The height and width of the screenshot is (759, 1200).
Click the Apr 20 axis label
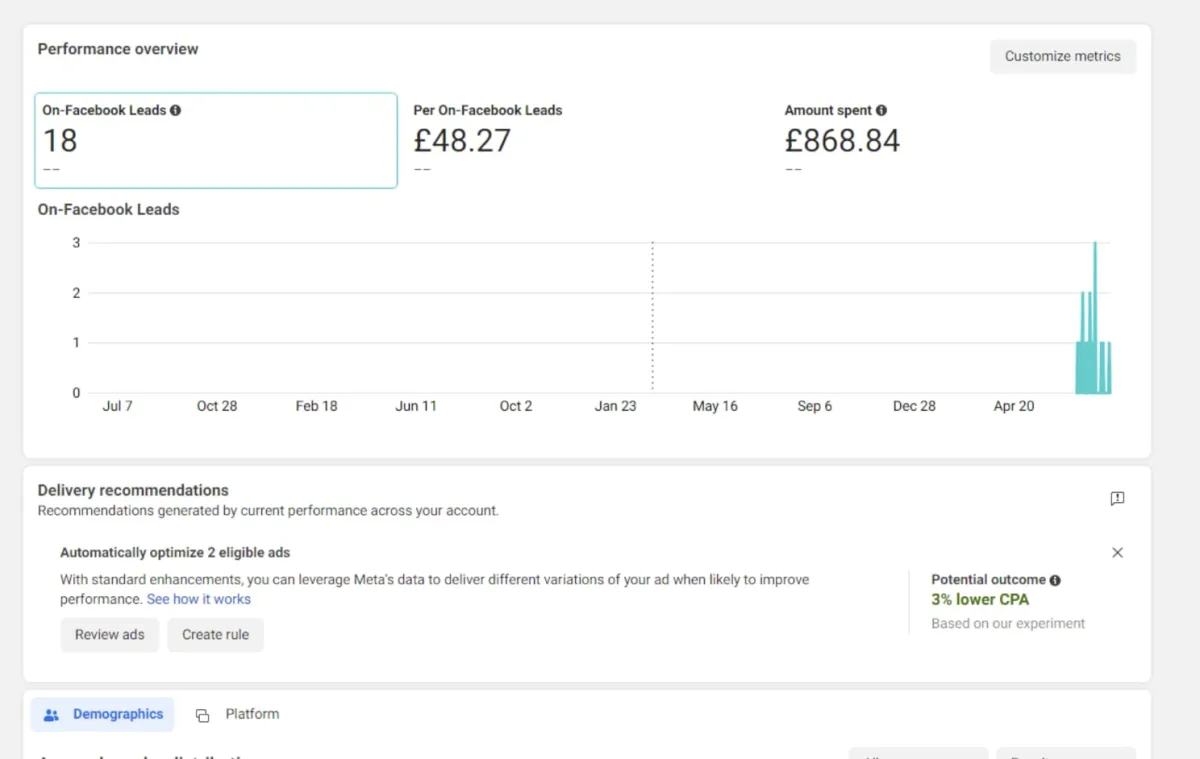(x=1014, y=406)
